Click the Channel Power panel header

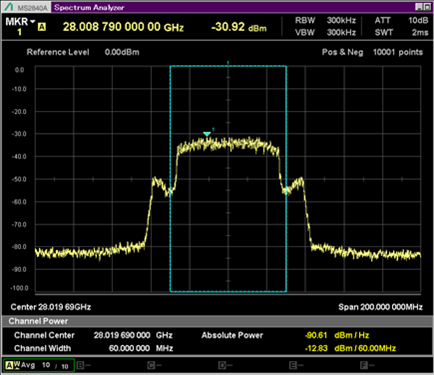coord(217,321)
